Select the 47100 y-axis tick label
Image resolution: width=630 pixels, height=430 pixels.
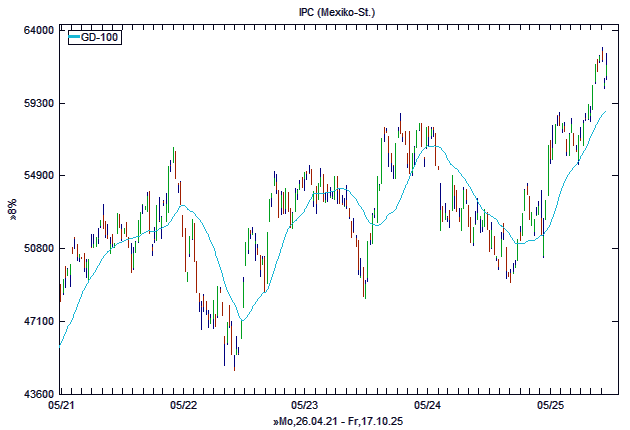click(38, 321)
